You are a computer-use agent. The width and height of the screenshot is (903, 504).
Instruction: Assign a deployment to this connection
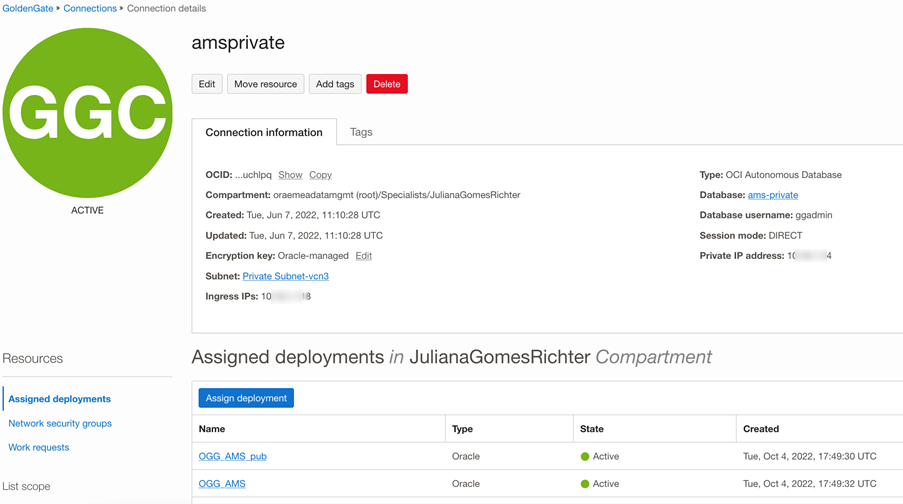pyautogui.click(x=246, y=398)
